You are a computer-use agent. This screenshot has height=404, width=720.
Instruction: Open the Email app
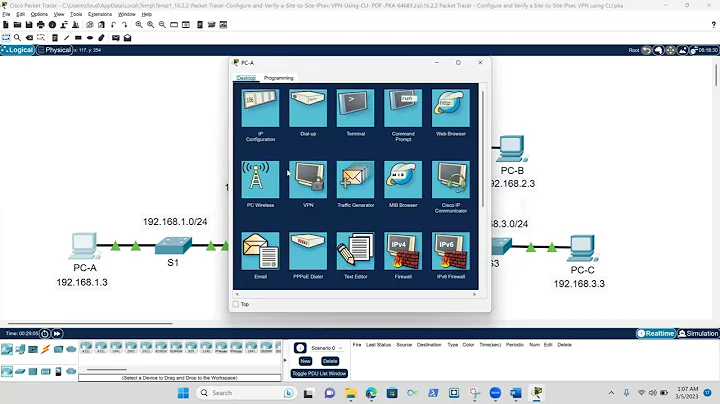tap(260, 251)
